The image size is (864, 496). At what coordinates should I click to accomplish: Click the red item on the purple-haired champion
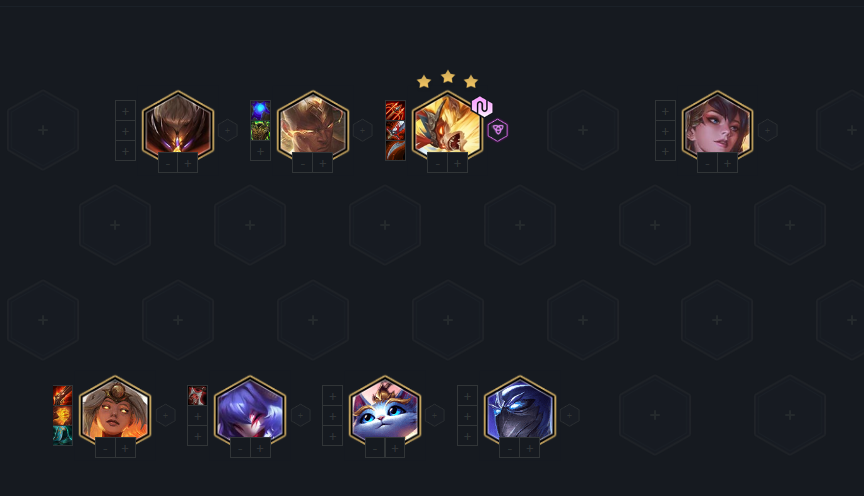(197, 396)
